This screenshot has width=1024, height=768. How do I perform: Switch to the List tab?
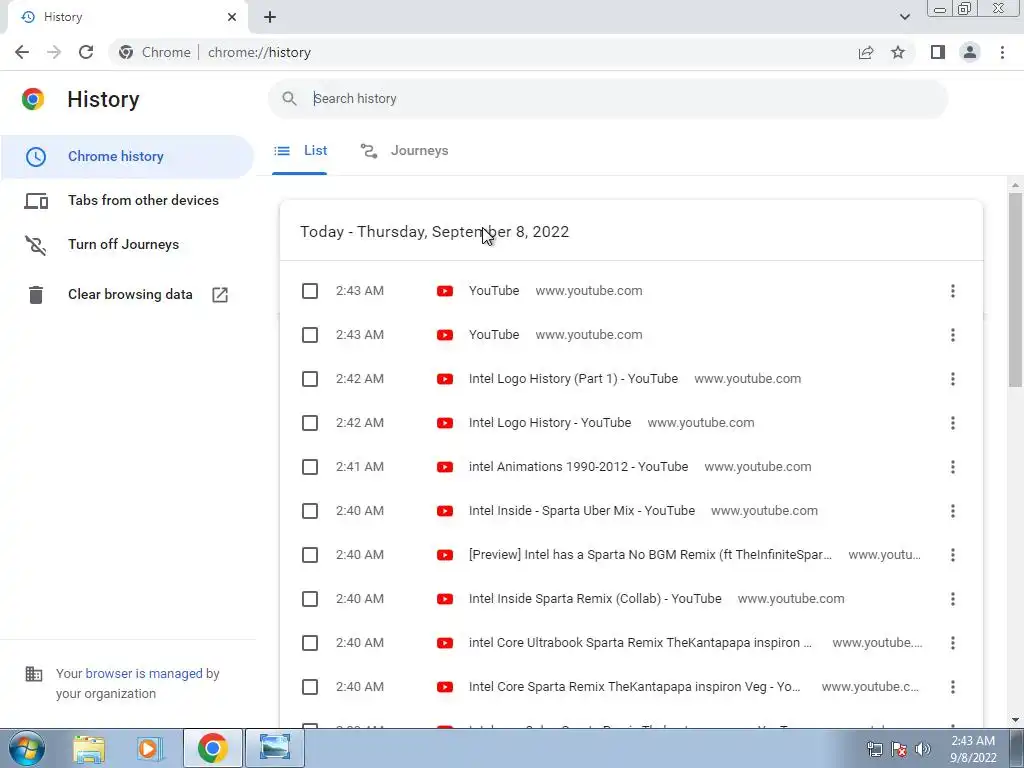[300, 151]
